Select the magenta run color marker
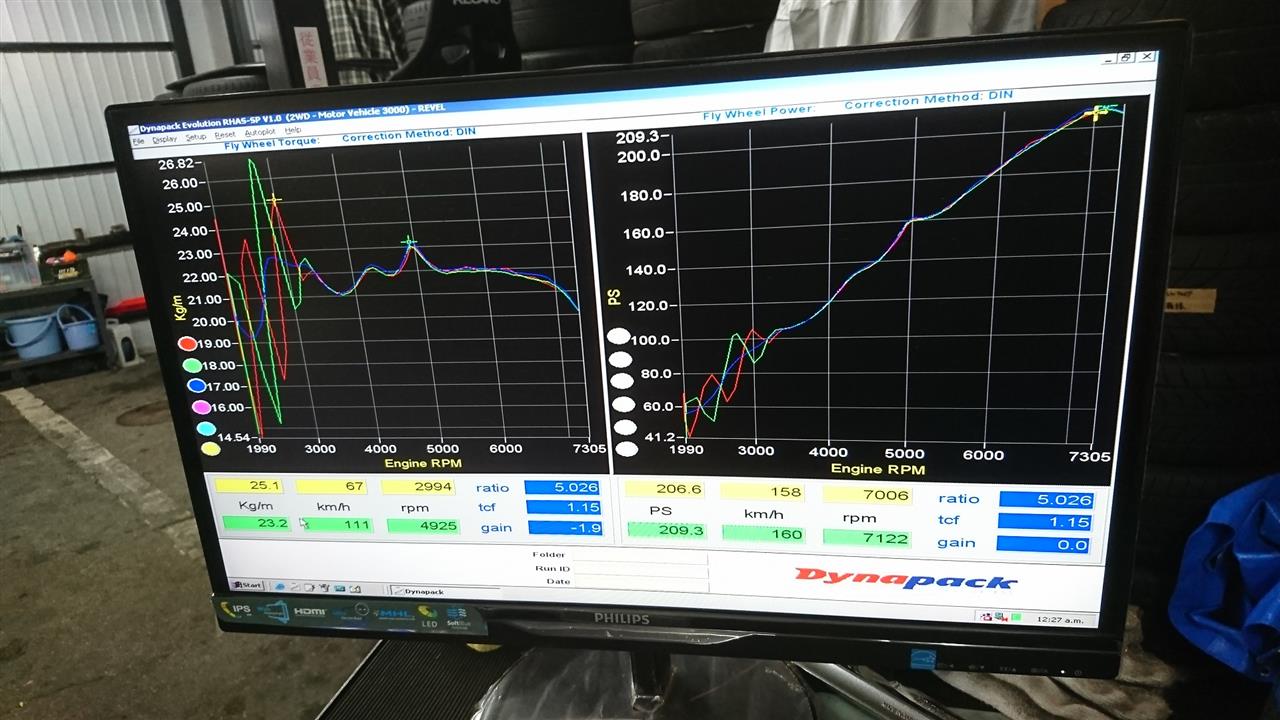Screen dimensions: 1280x720 tap(201, 407)
